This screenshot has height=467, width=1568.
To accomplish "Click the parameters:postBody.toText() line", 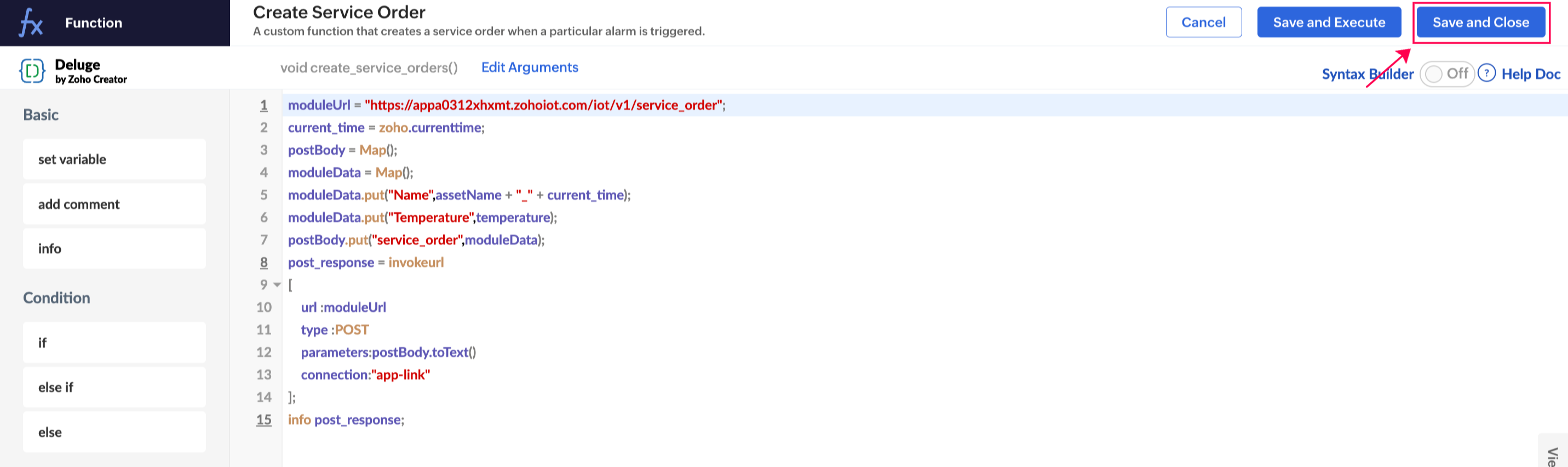I will [388, 352].
